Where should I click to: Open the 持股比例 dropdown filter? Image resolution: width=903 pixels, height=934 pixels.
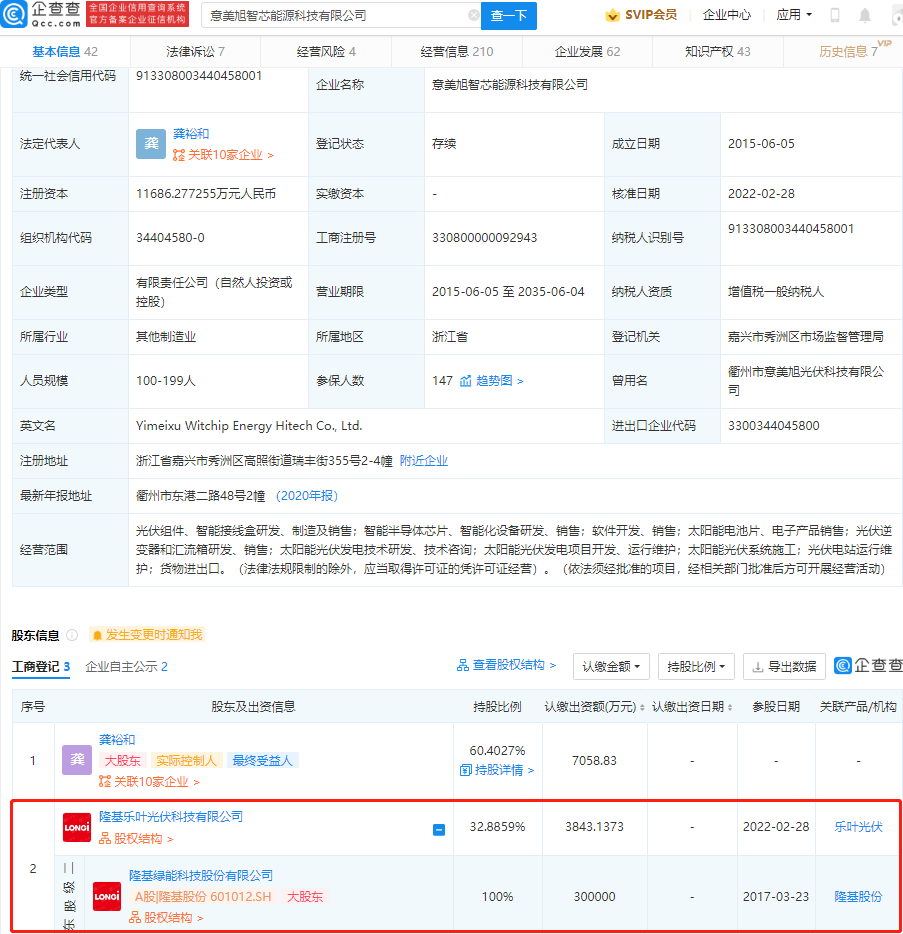tap(696, 666)
